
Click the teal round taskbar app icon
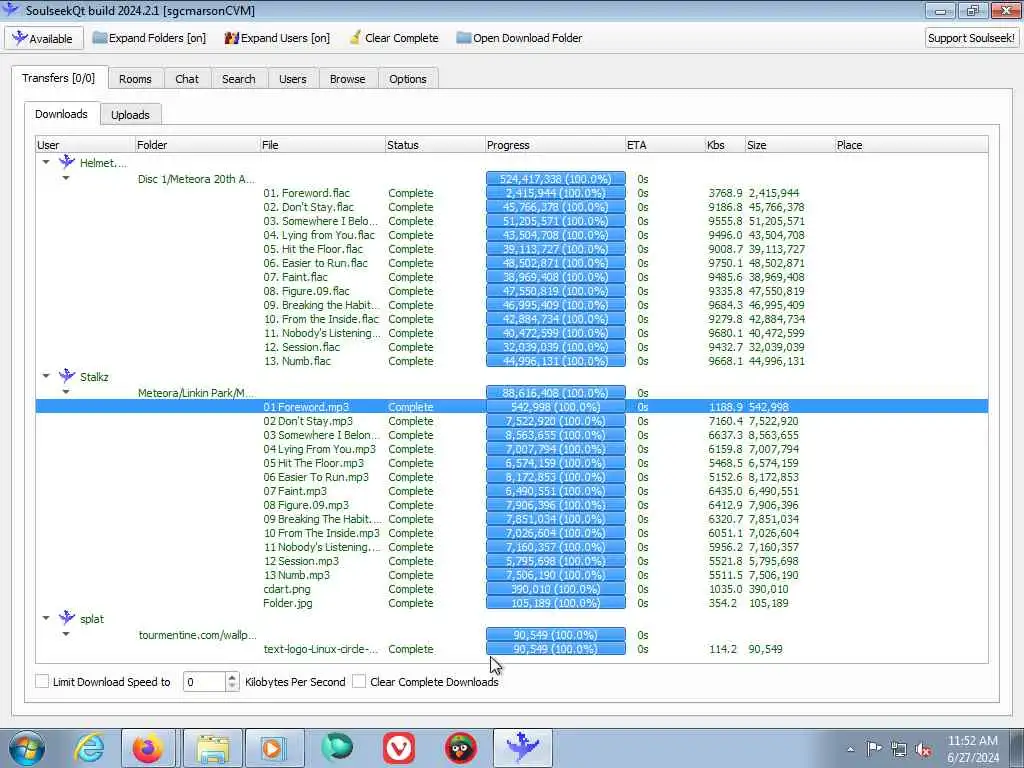tap(337, 748)
